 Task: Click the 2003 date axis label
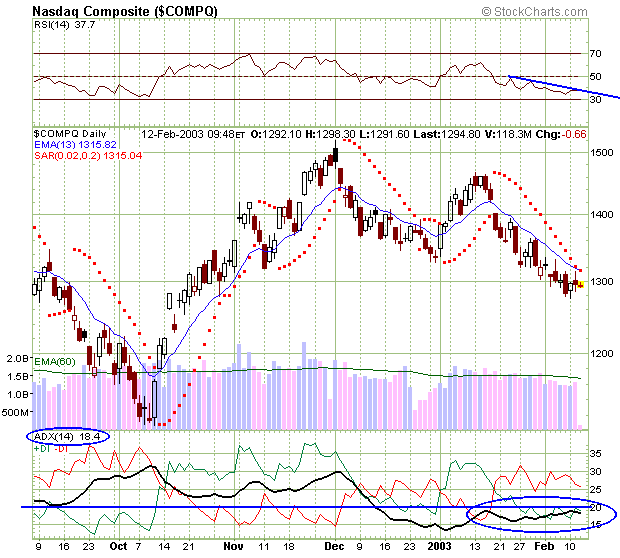click(x=439, y=547)
